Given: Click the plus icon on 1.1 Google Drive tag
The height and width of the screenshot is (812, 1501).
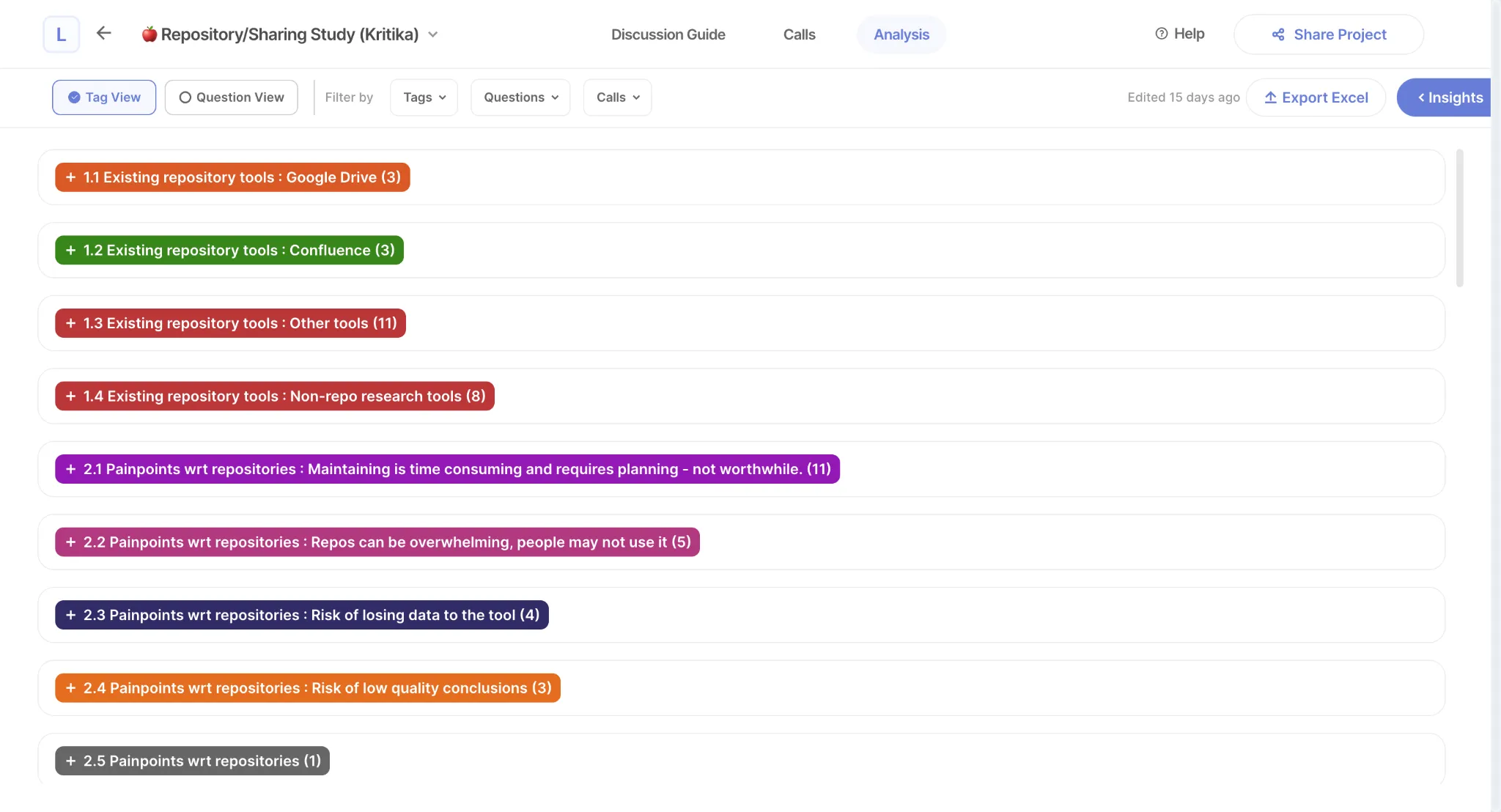Looking at the screenshot, I should pos(71,177).
